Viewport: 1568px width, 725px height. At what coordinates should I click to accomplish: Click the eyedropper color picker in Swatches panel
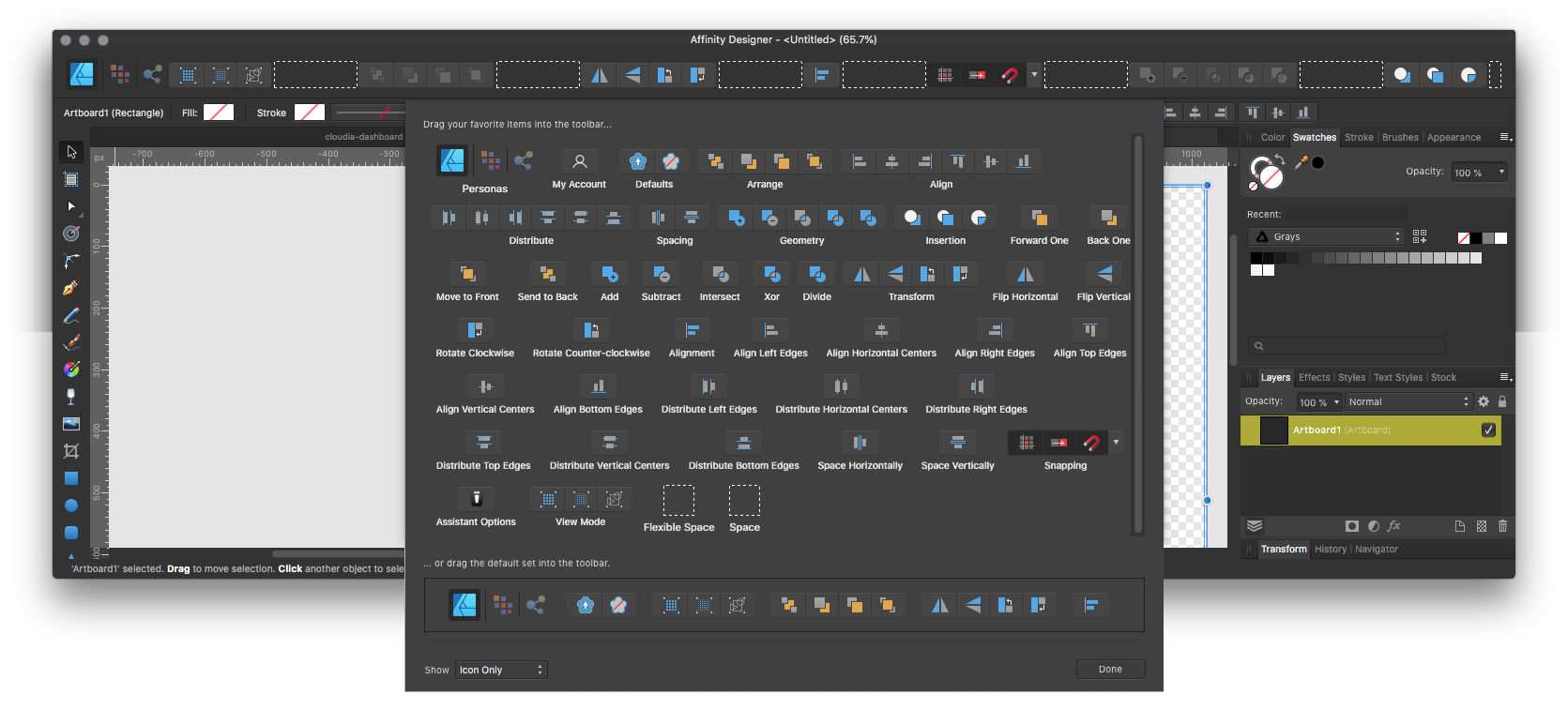point(1302,162)
